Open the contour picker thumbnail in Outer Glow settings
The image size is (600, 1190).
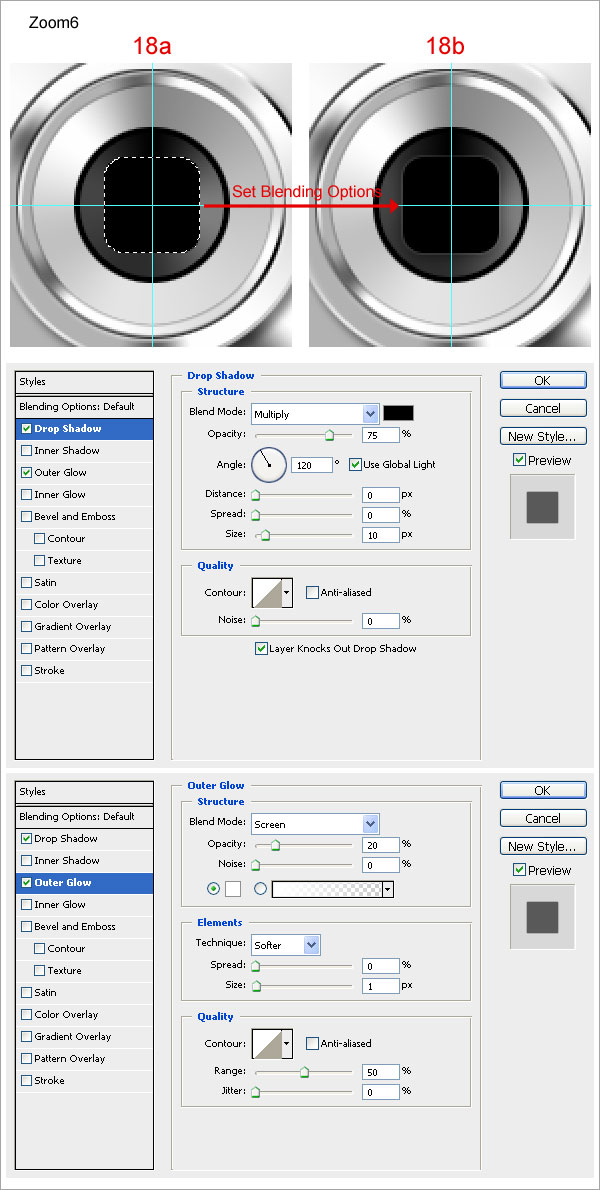[x=267, y=1044]
